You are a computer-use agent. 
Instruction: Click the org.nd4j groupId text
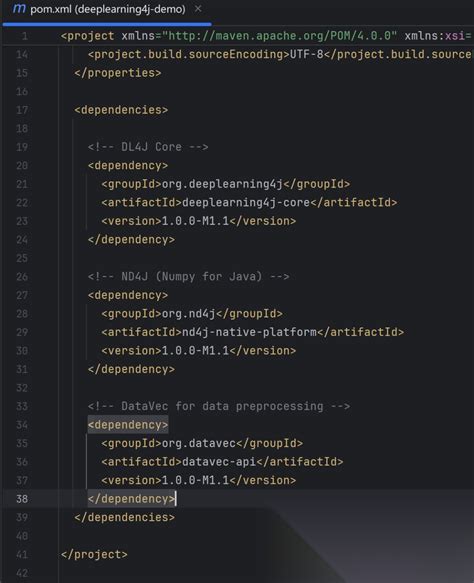tap(188, 314)
